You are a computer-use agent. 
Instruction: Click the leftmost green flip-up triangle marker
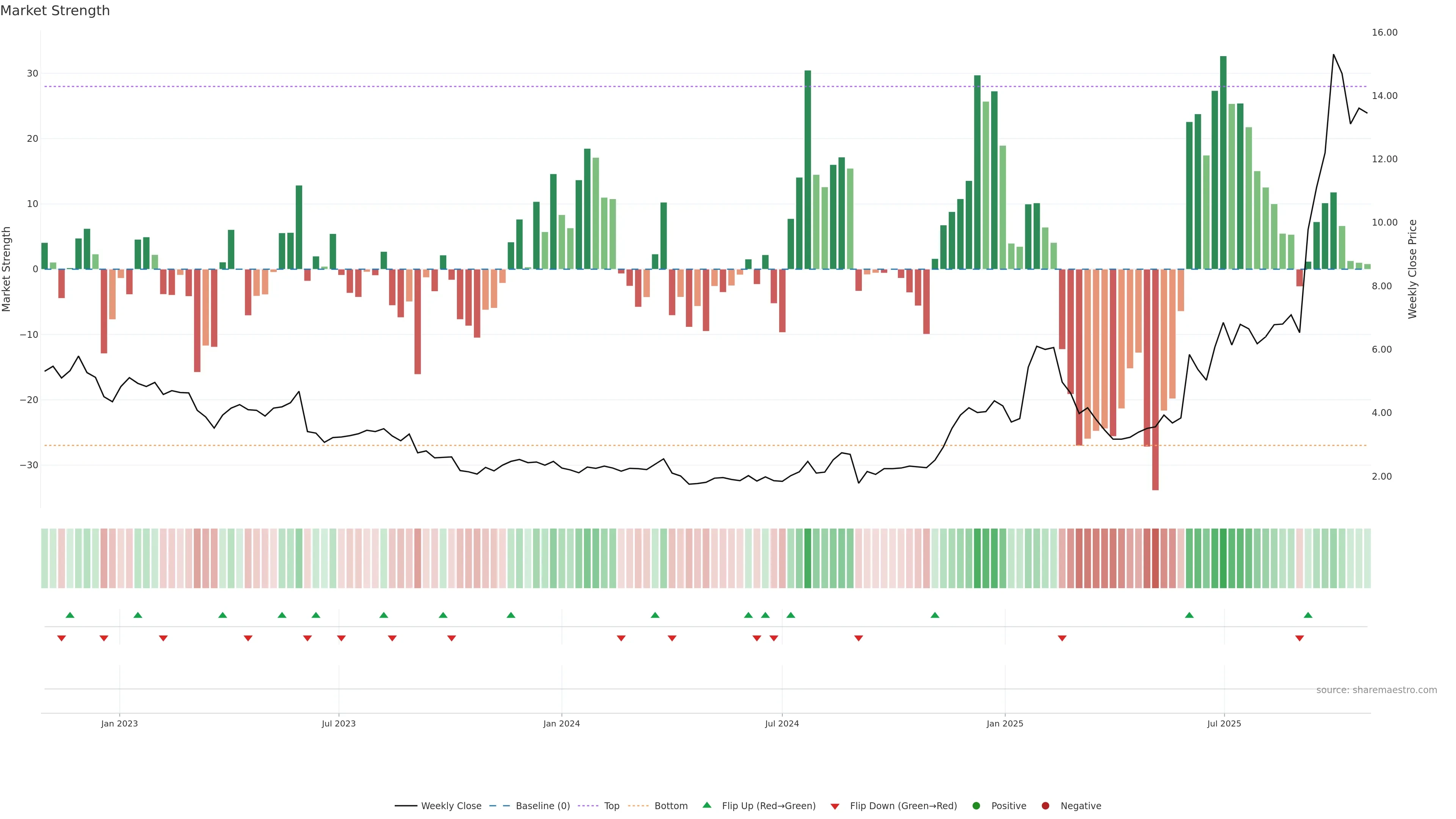click(70, 615)
